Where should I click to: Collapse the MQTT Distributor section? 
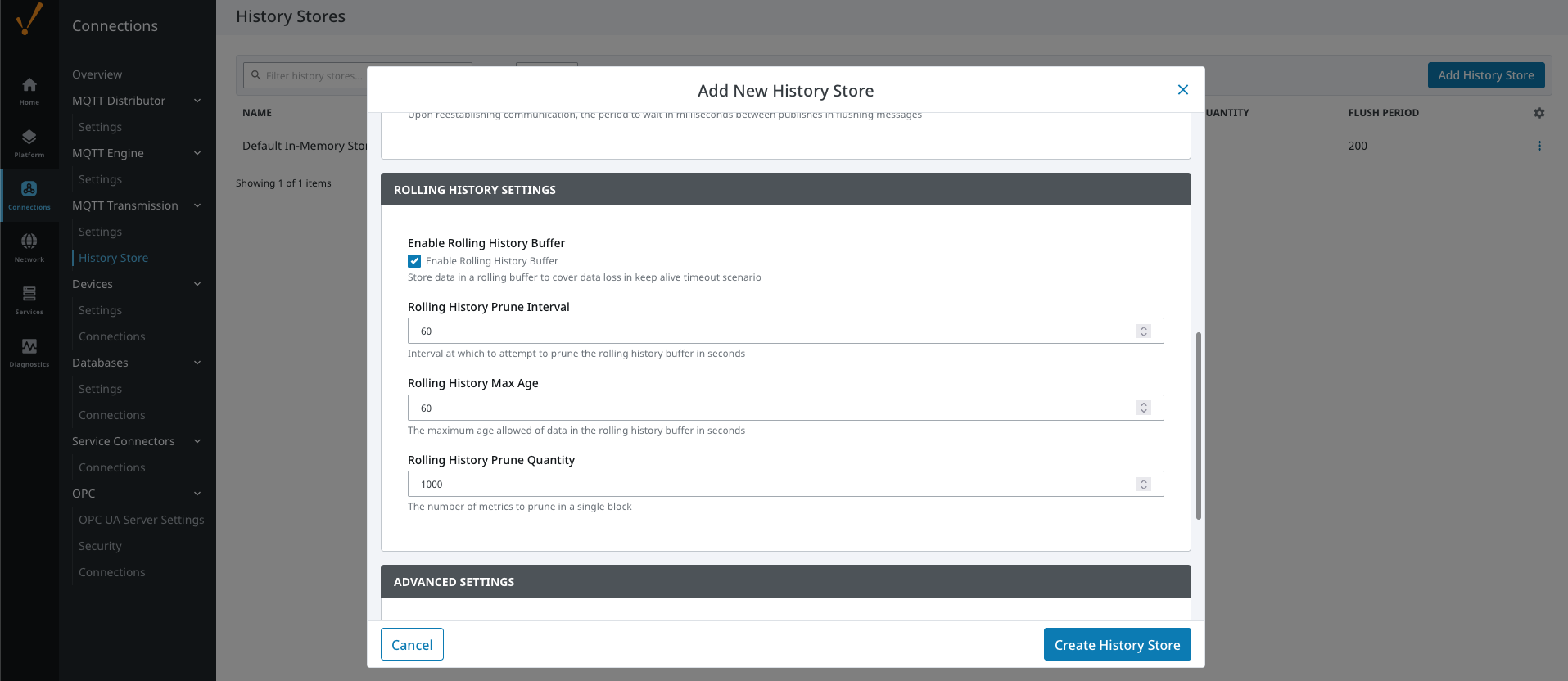[197, 101]
